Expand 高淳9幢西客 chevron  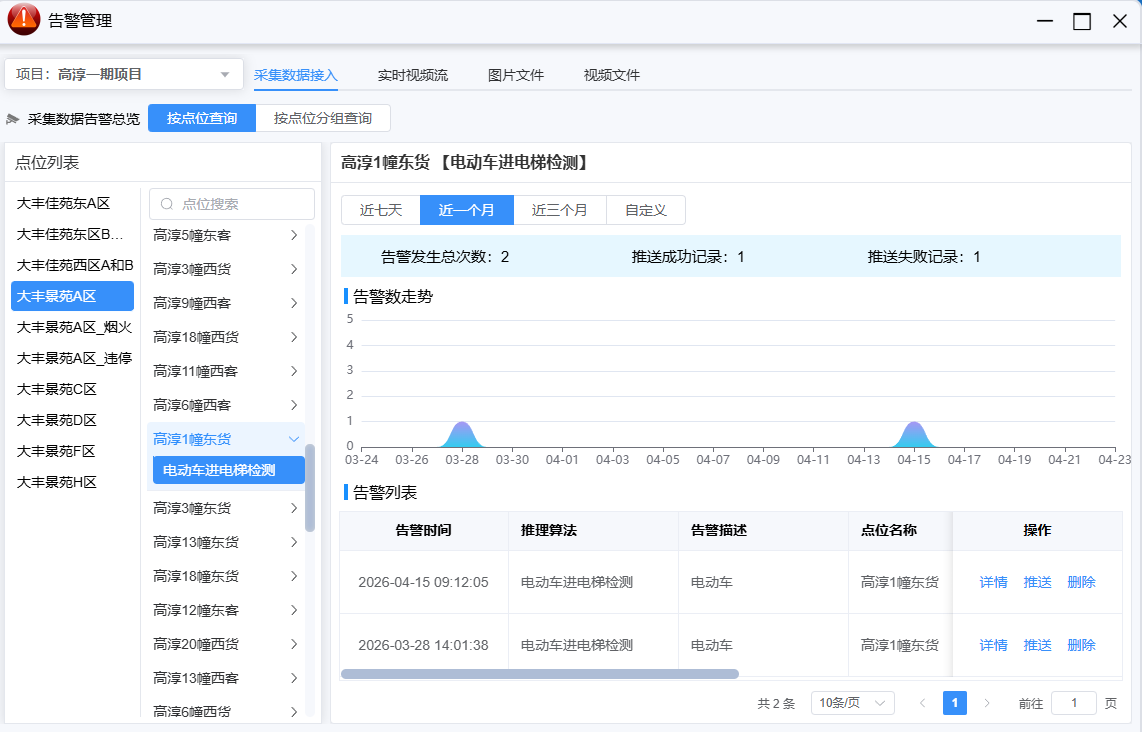294,303
